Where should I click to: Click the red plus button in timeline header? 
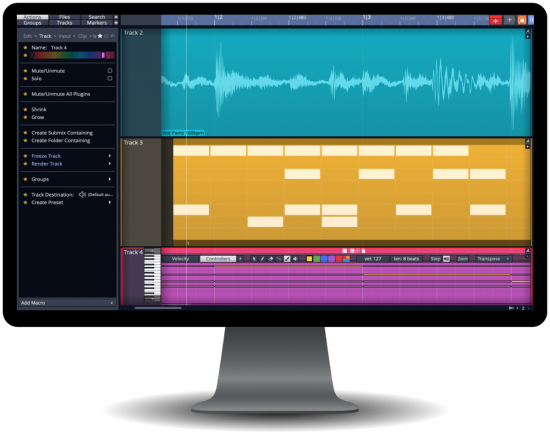click(495, 21)
